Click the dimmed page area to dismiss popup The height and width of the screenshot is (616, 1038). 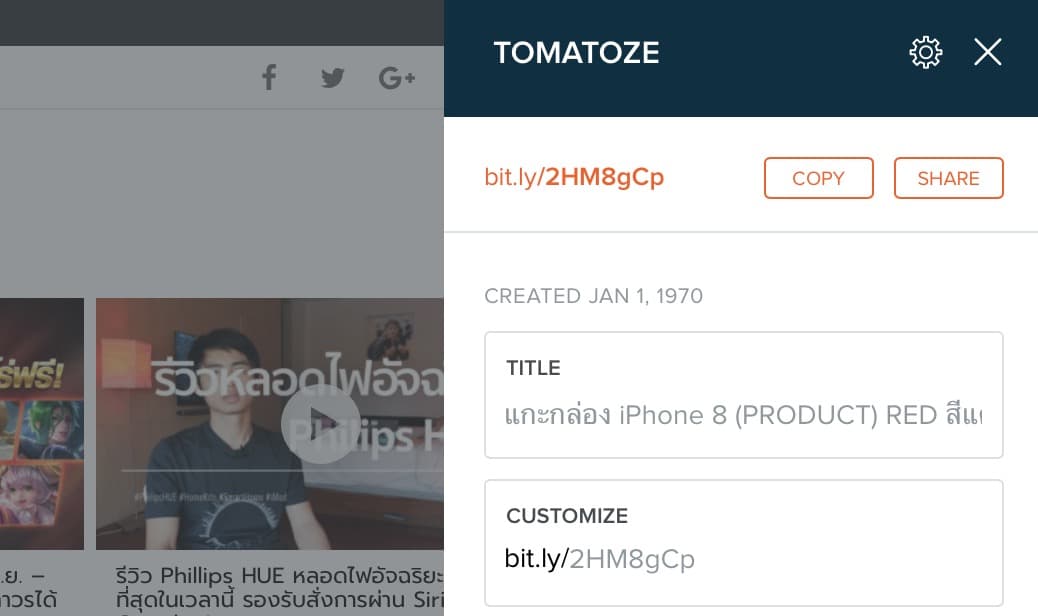[x=200, y=200]
